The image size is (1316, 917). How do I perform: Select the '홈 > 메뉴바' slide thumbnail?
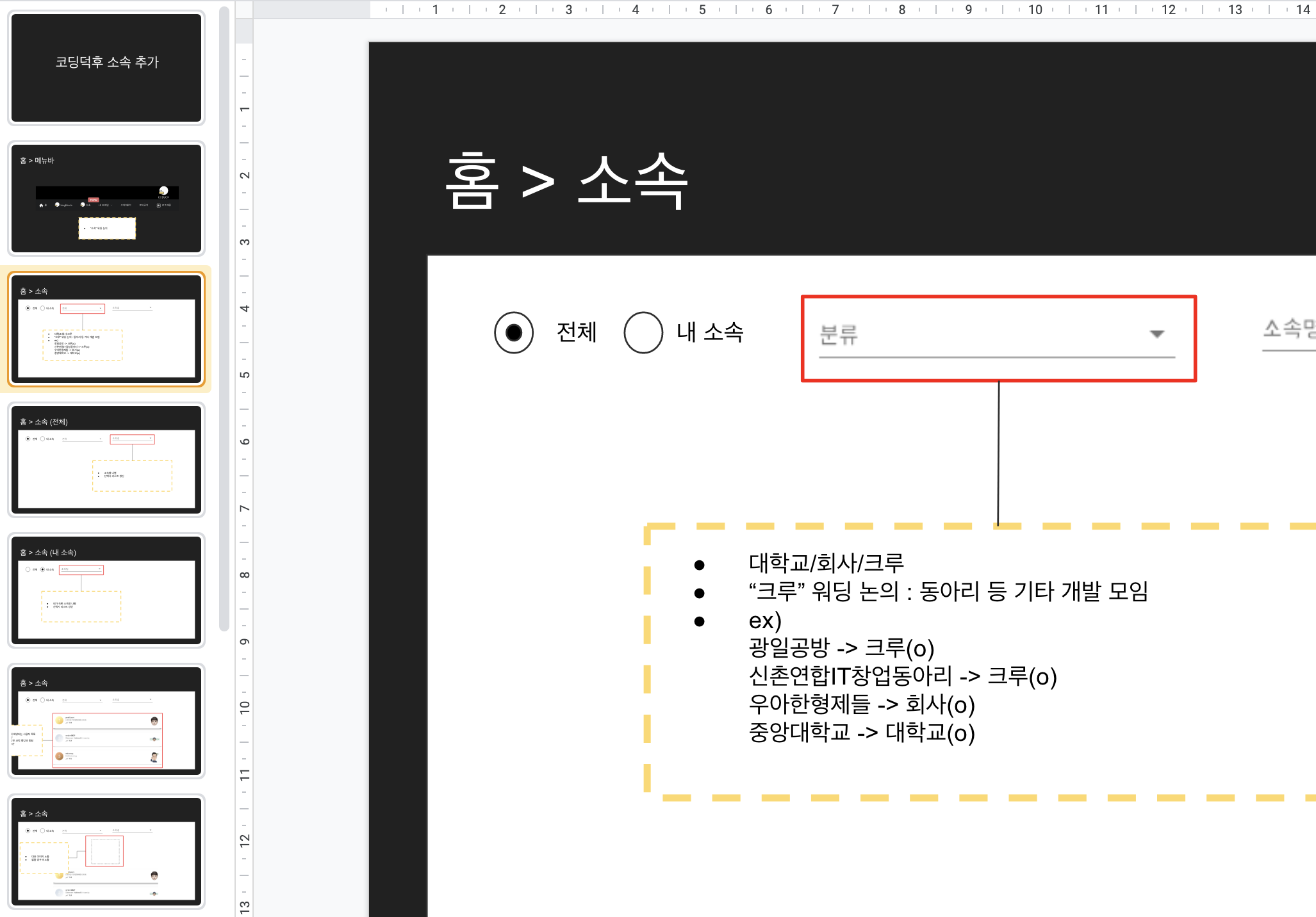(106, 199)
